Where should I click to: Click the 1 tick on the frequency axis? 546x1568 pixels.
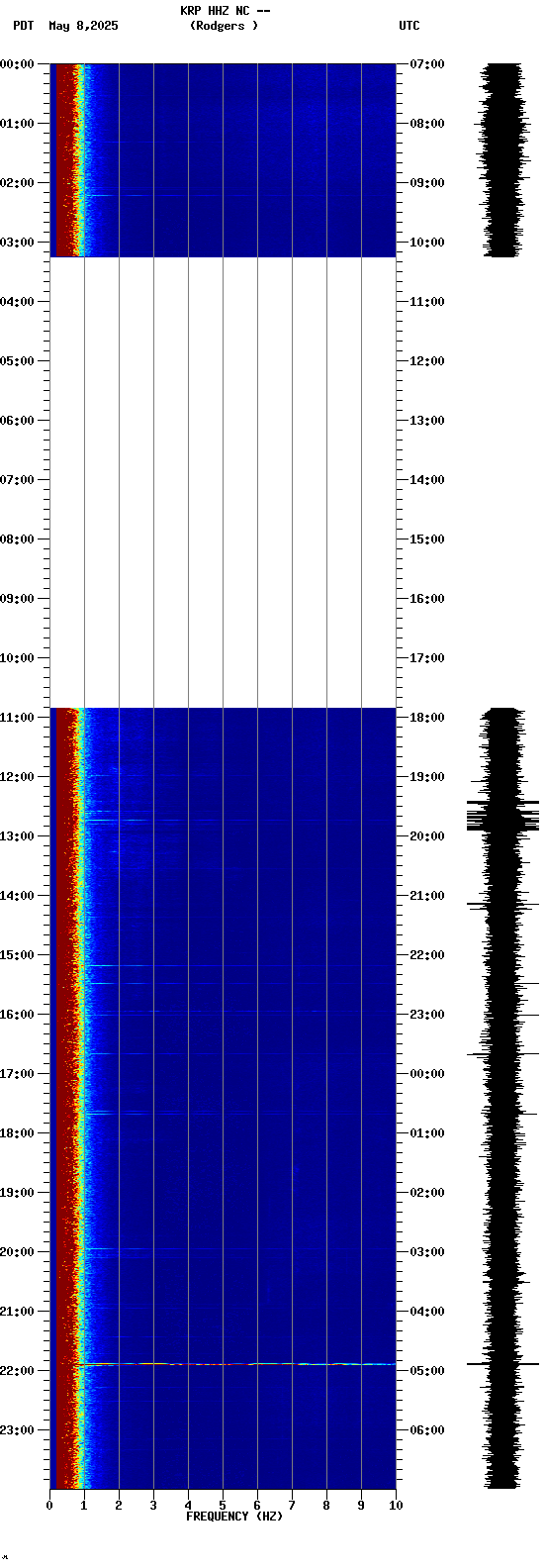pos(84,1506)
